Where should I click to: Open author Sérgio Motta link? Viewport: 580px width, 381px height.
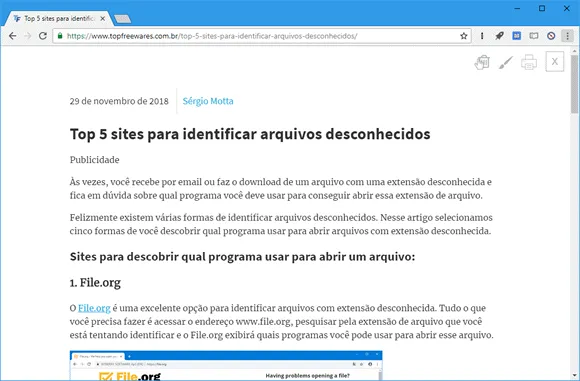(208, 101)
